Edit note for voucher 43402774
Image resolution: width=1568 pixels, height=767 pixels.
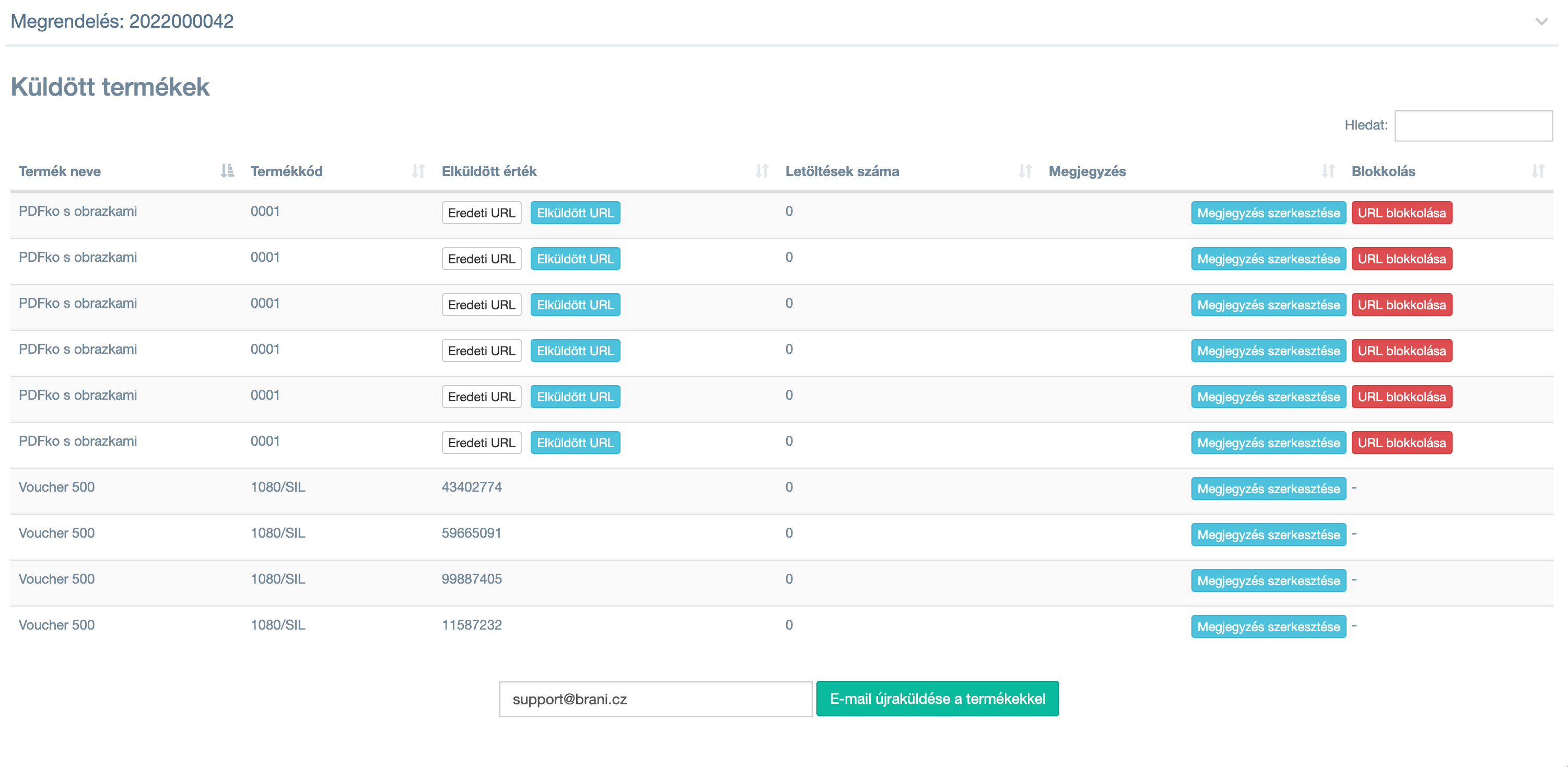[1269, 489]
